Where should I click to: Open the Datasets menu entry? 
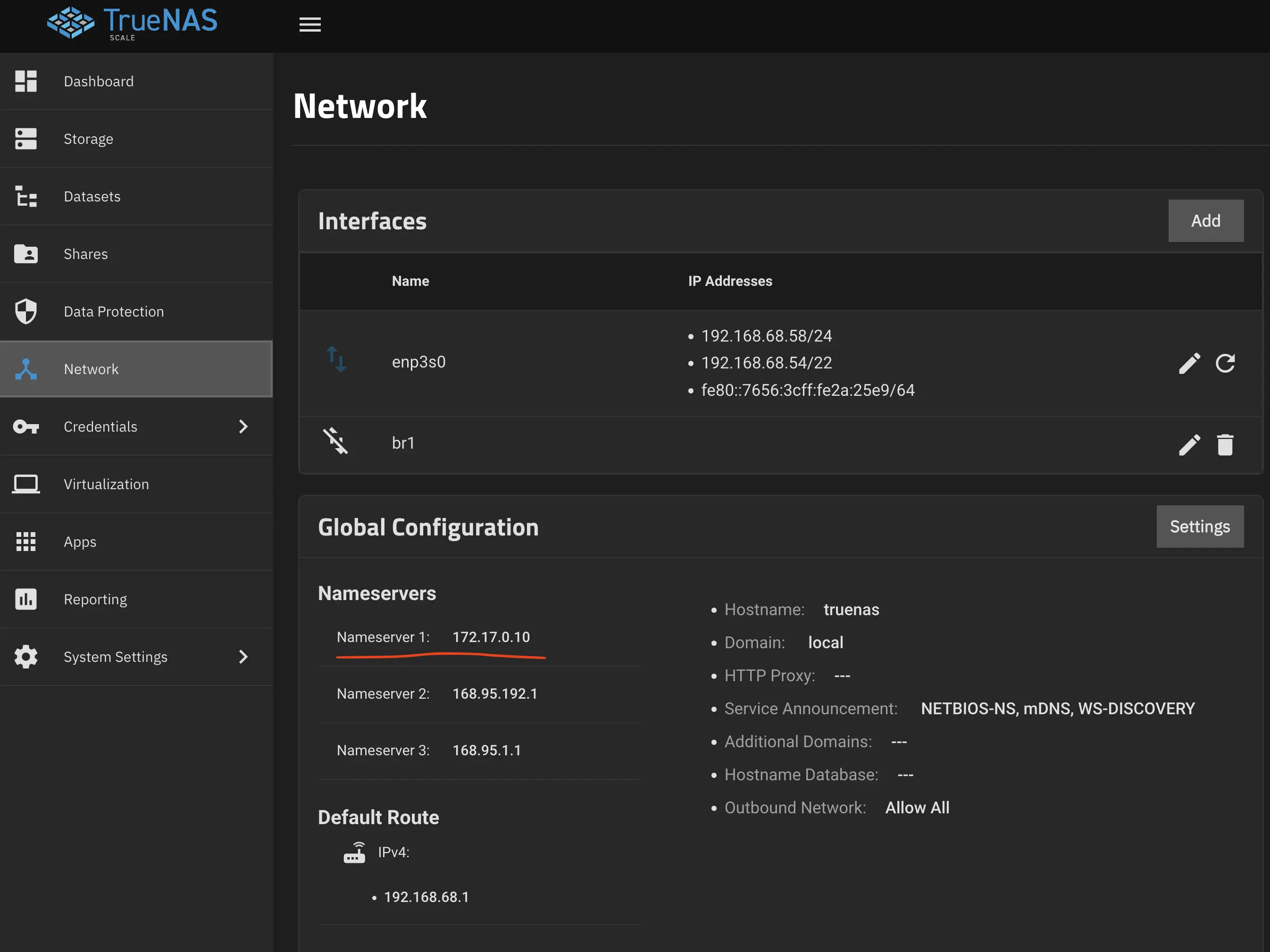[x=92, y=196]
